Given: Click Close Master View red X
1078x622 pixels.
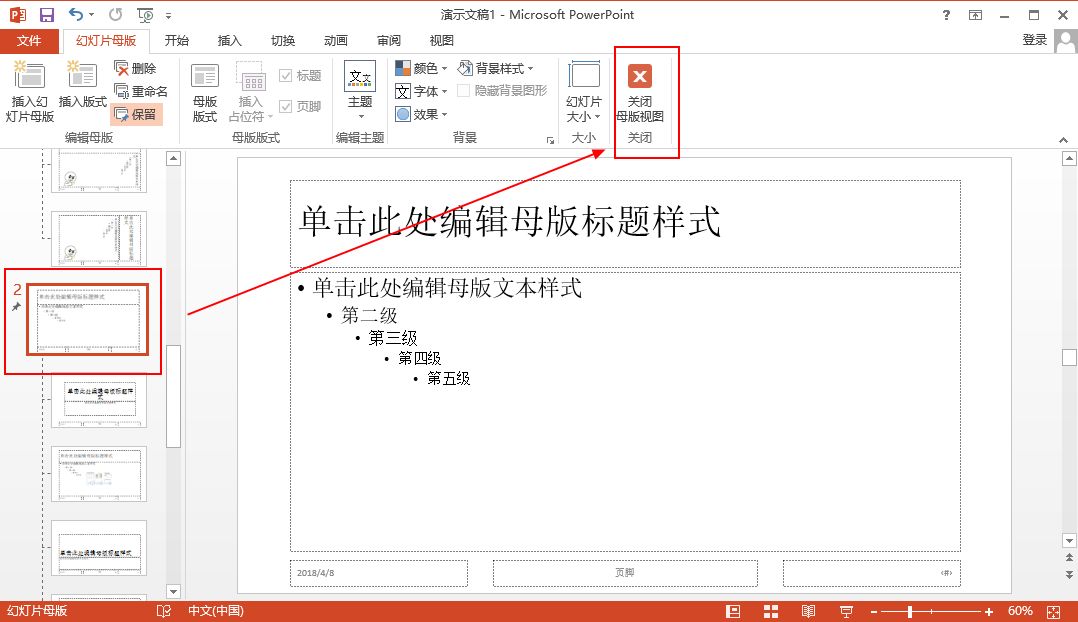Looking at the screenshot, I should click(639, 76).
